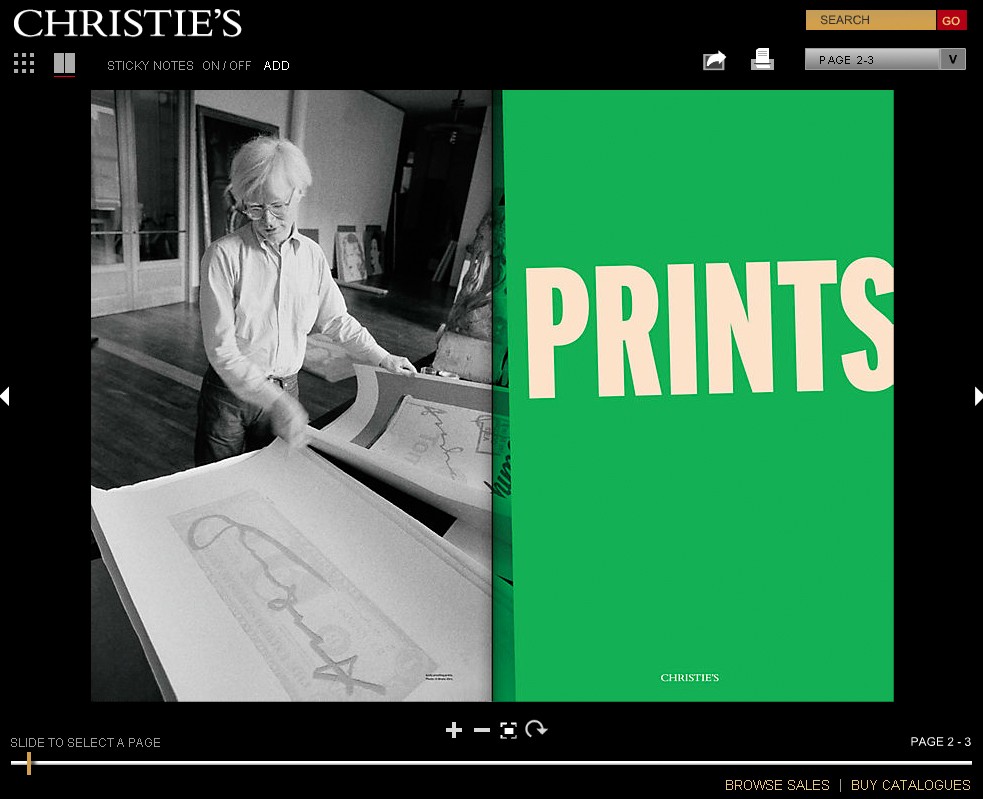This screenshot has width=983, height=799.
Task: Click the Christie's logo
Action: coord(127,23)
